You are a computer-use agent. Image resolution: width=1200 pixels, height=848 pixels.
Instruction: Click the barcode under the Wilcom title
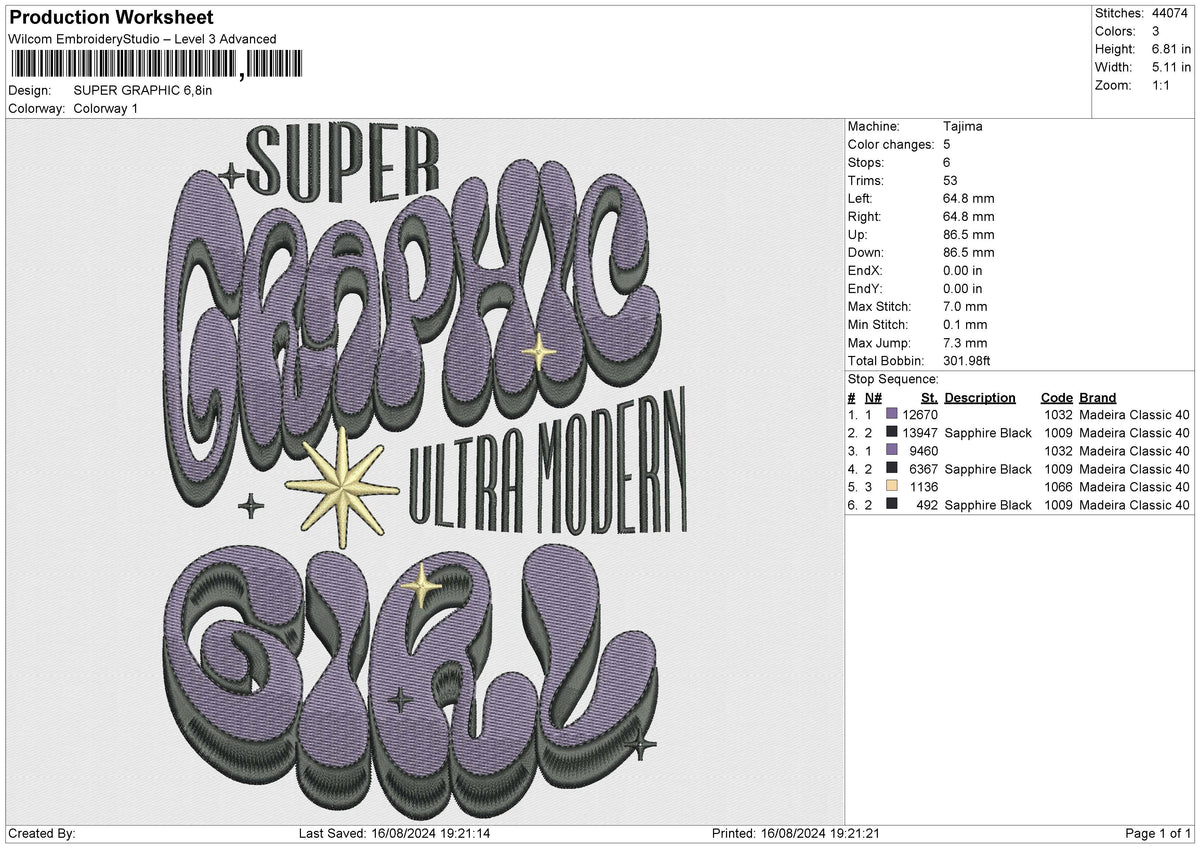[x=156, y=66]
